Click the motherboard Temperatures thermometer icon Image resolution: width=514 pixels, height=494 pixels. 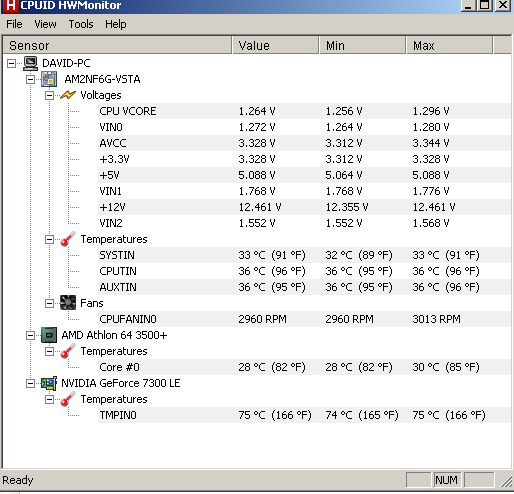click(68, 239)
